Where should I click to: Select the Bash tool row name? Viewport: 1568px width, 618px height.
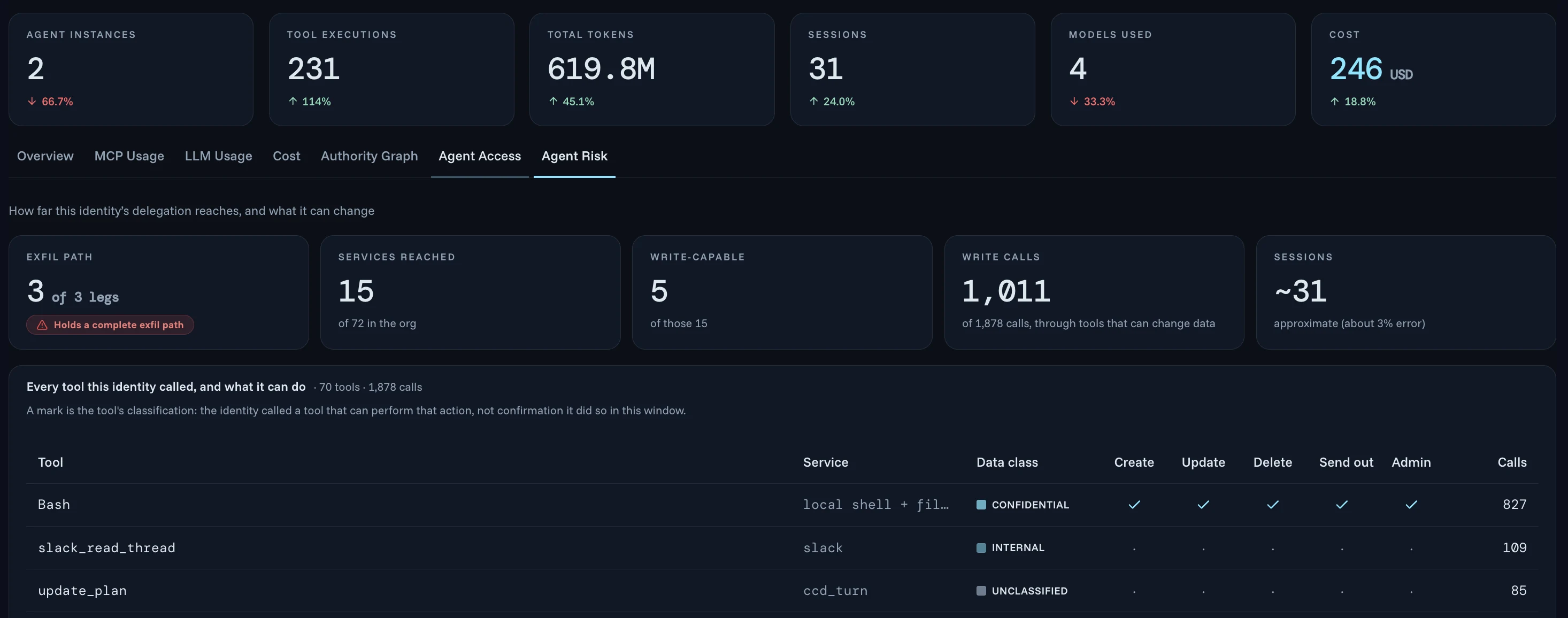point(53,504)
